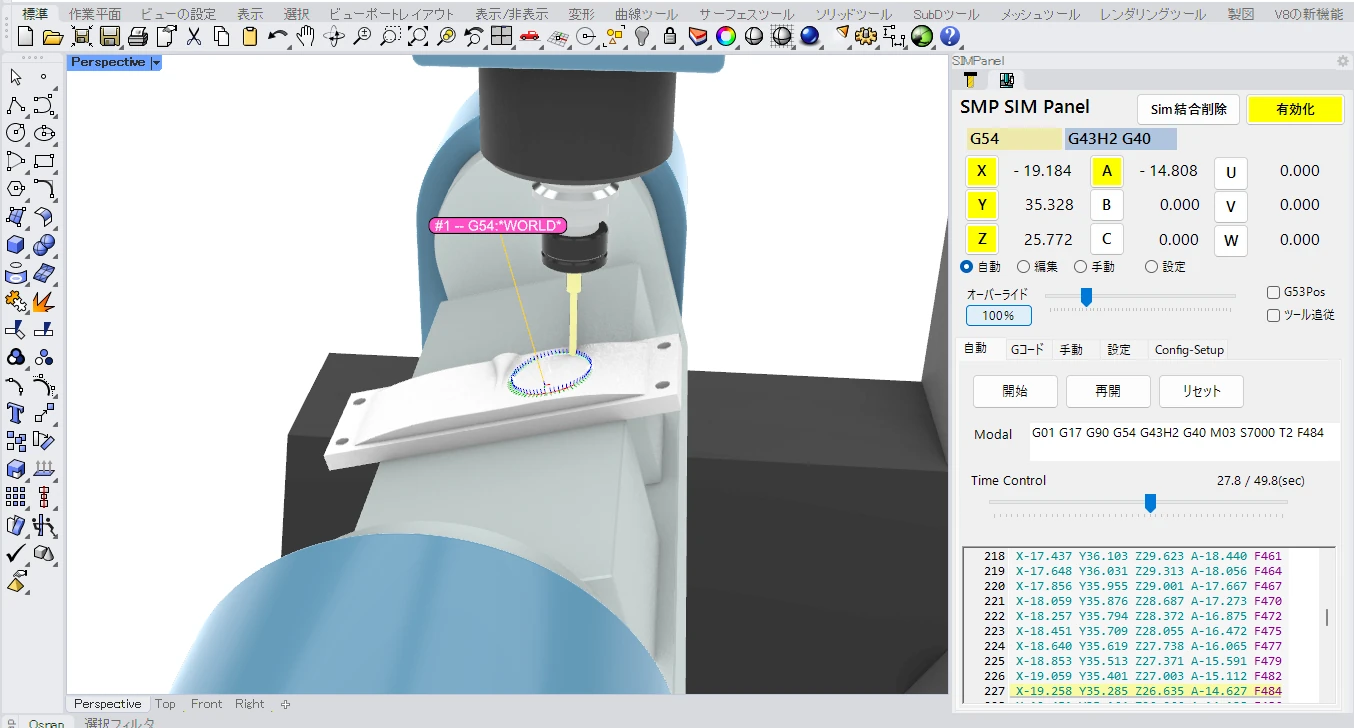Open the サーフェスツール toolbar tab
Screen dimensions: 1354x728
pyautogui.click(x=746, y=14)
